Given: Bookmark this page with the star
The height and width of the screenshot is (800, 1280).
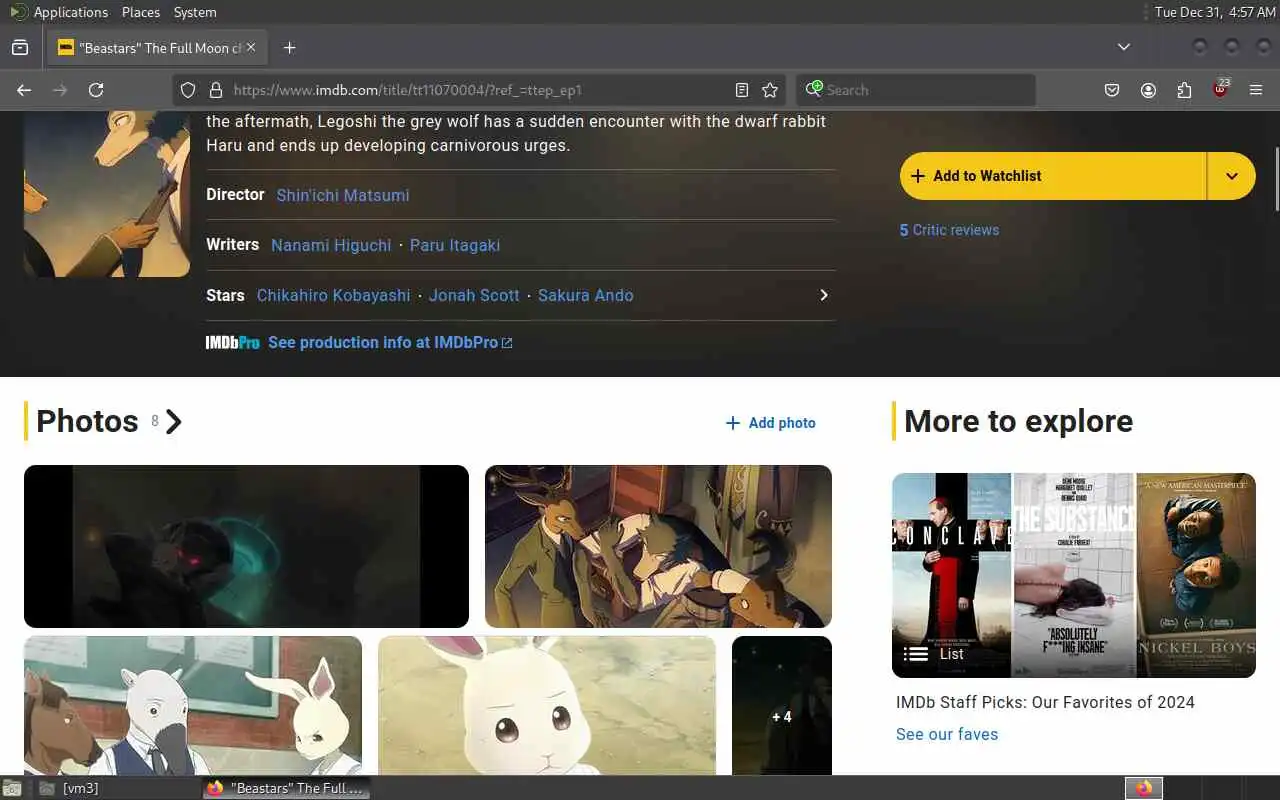Looking at the screenshot, I should tap(770, 90).
